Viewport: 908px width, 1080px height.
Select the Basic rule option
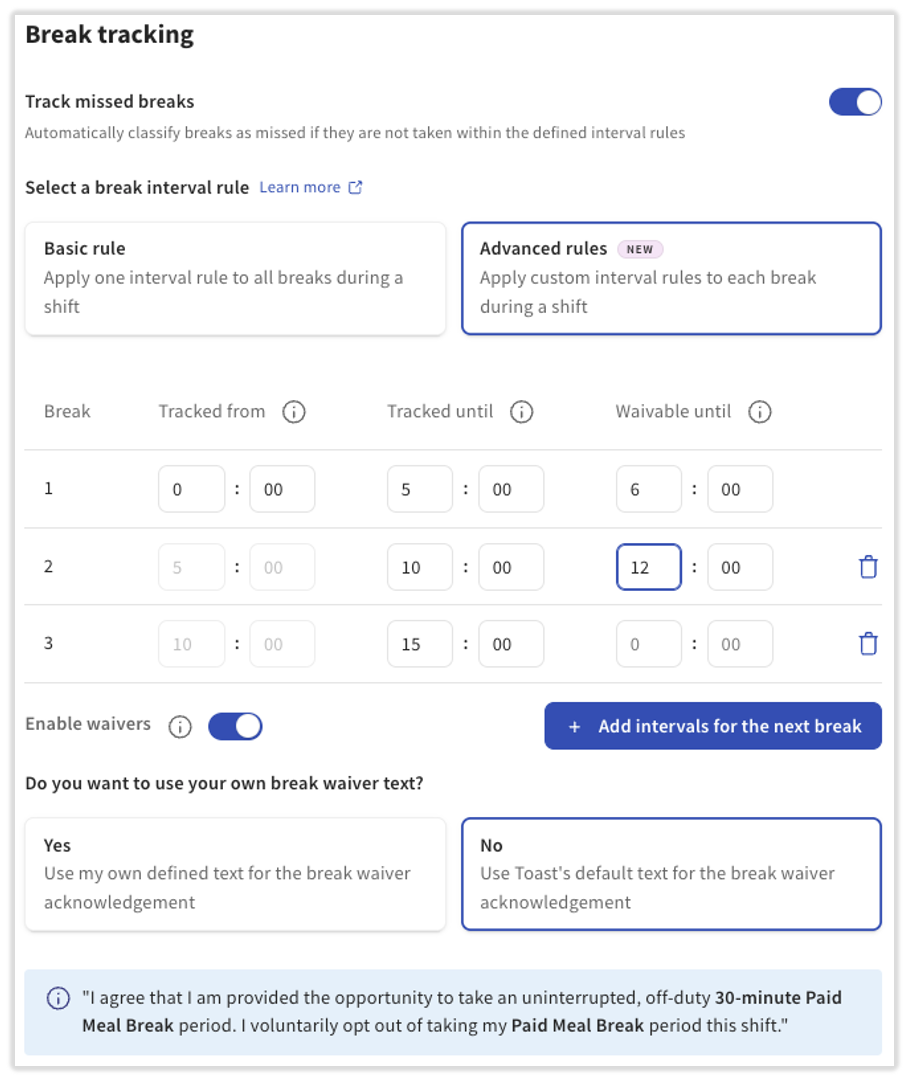tap(235, 278)
